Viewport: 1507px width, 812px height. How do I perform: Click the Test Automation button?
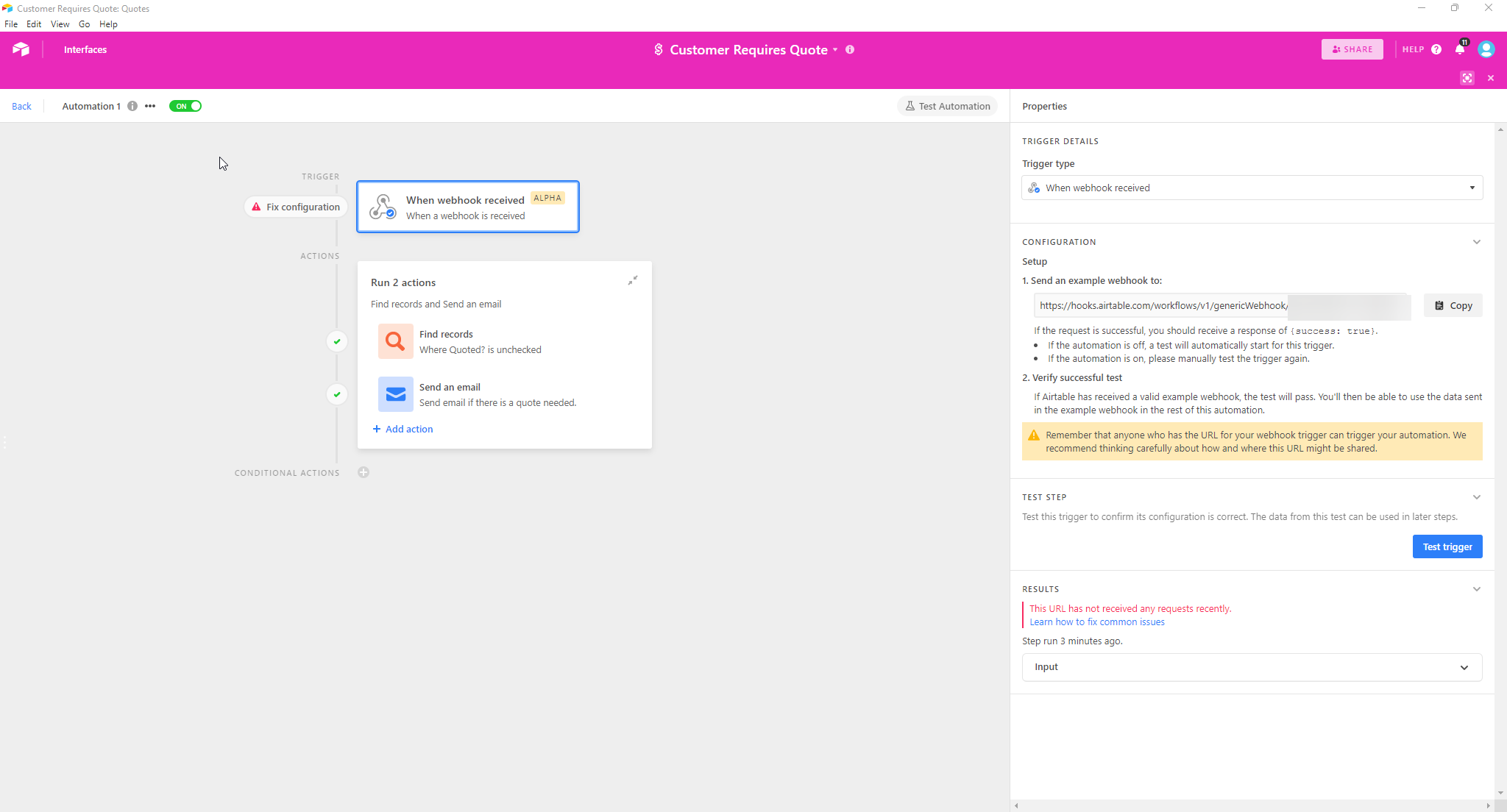coord(948,106)
